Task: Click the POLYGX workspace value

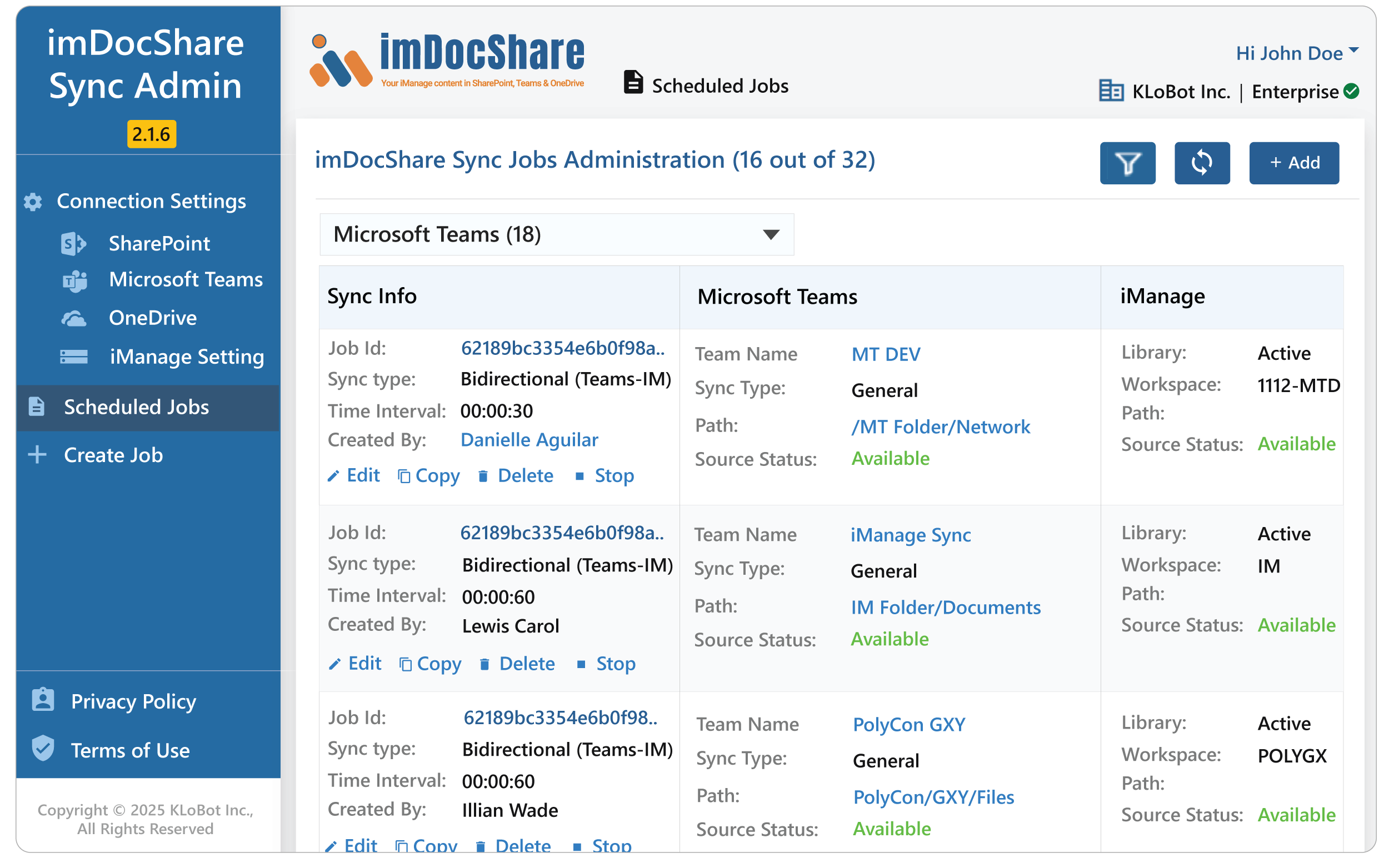Action: 1291,756
